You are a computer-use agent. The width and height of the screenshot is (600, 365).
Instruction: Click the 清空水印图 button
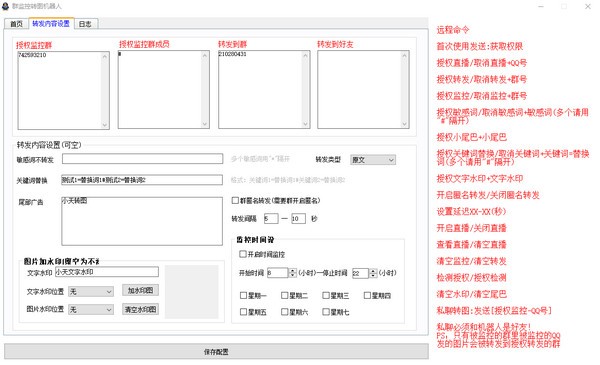coord(140,309)
